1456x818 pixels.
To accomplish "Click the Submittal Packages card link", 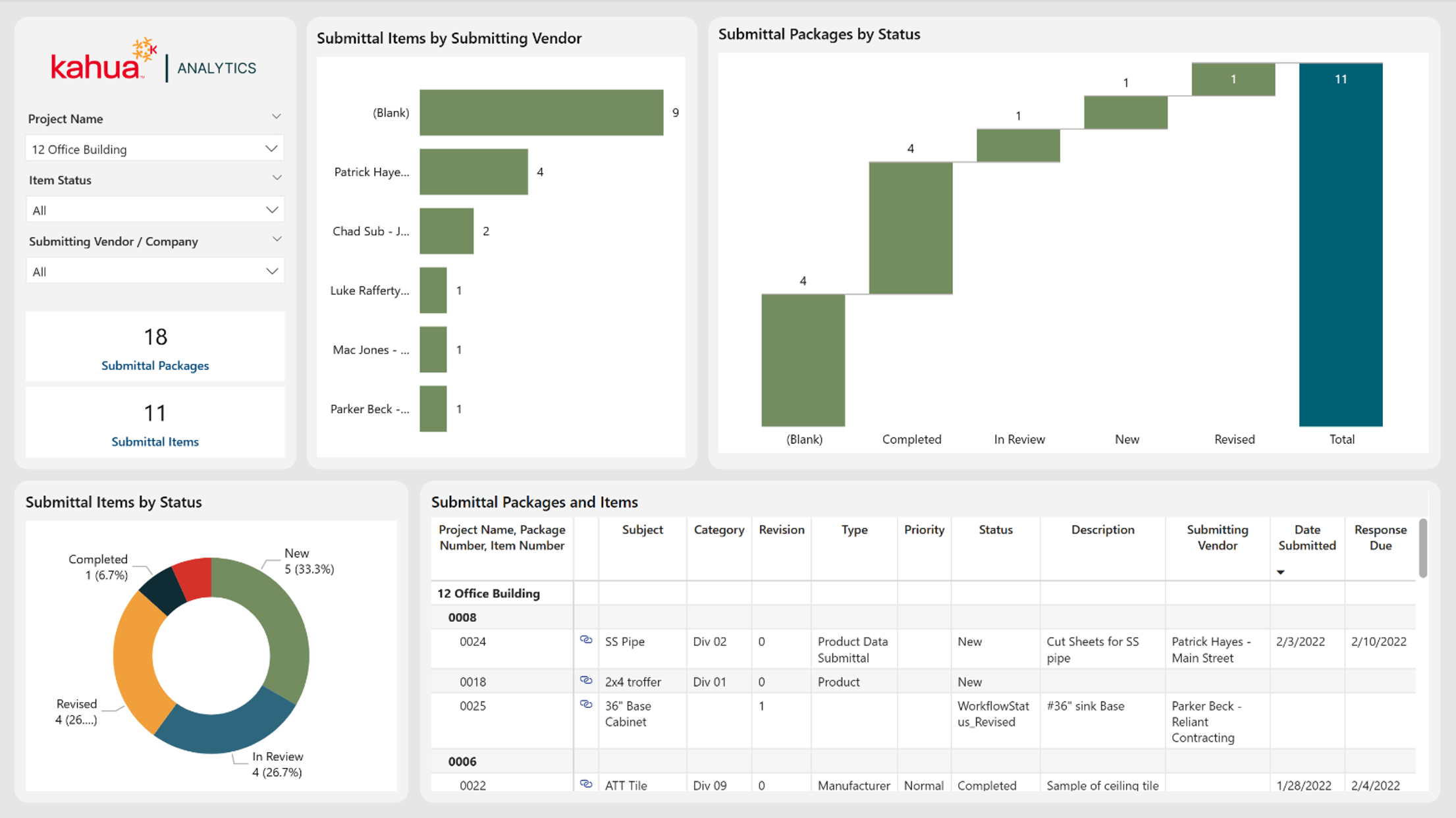I will pyautogui.click(x=155, y=366).
